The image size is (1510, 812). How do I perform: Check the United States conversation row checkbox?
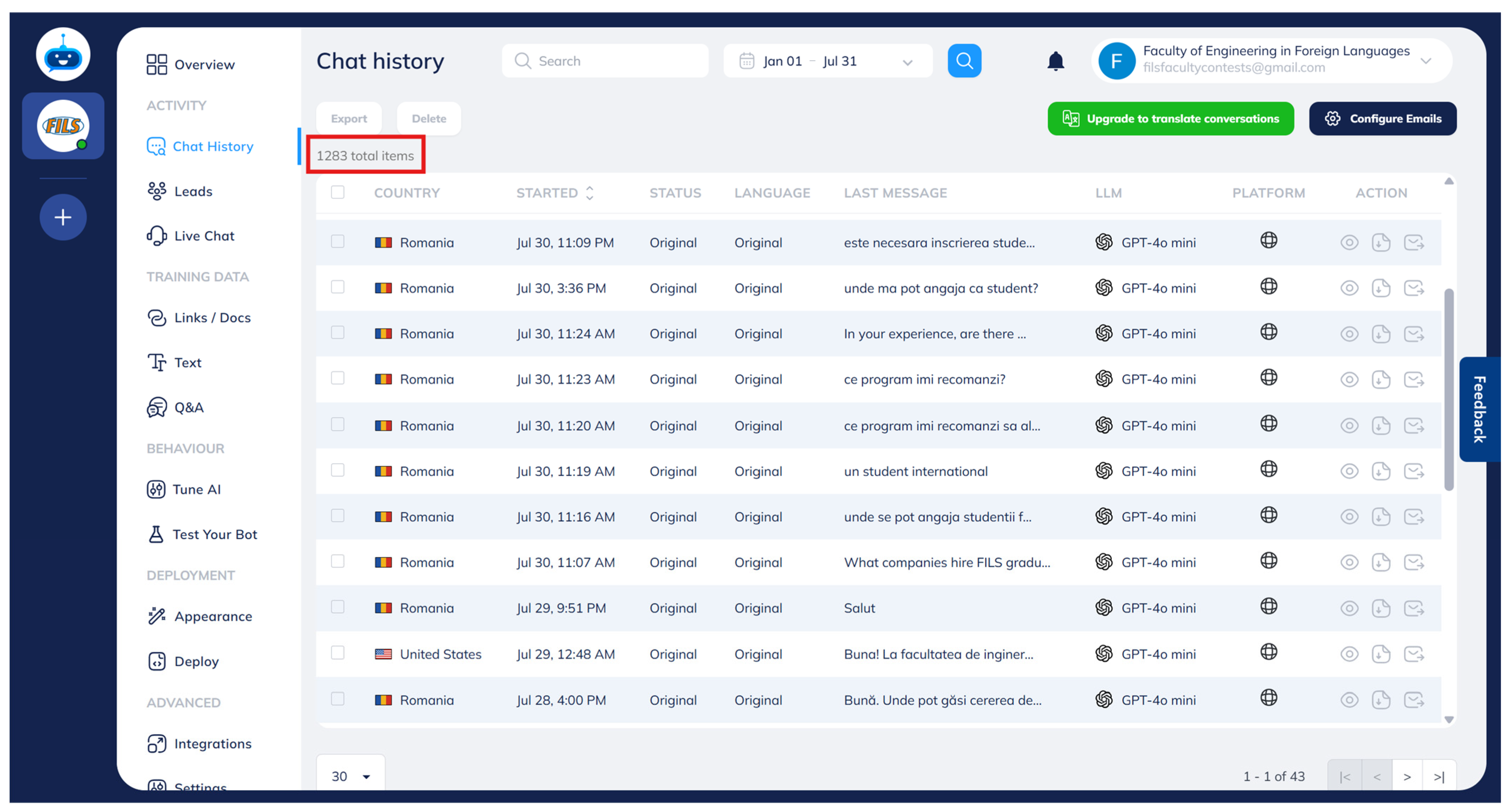[338, 653]
